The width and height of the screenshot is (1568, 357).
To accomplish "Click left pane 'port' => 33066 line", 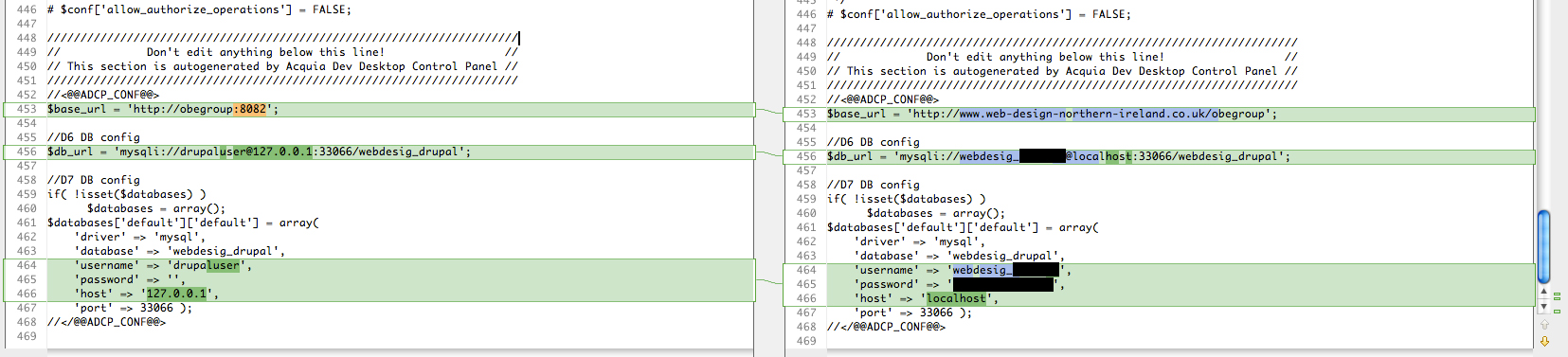I will [134, 308].
